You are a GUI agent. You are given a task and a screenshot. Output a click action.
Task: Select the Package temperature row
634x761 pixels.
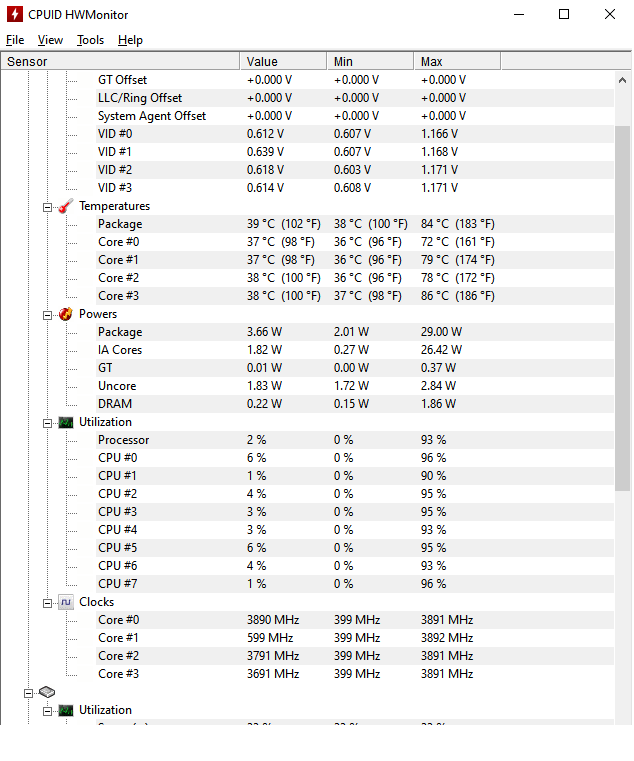(307, 224)
